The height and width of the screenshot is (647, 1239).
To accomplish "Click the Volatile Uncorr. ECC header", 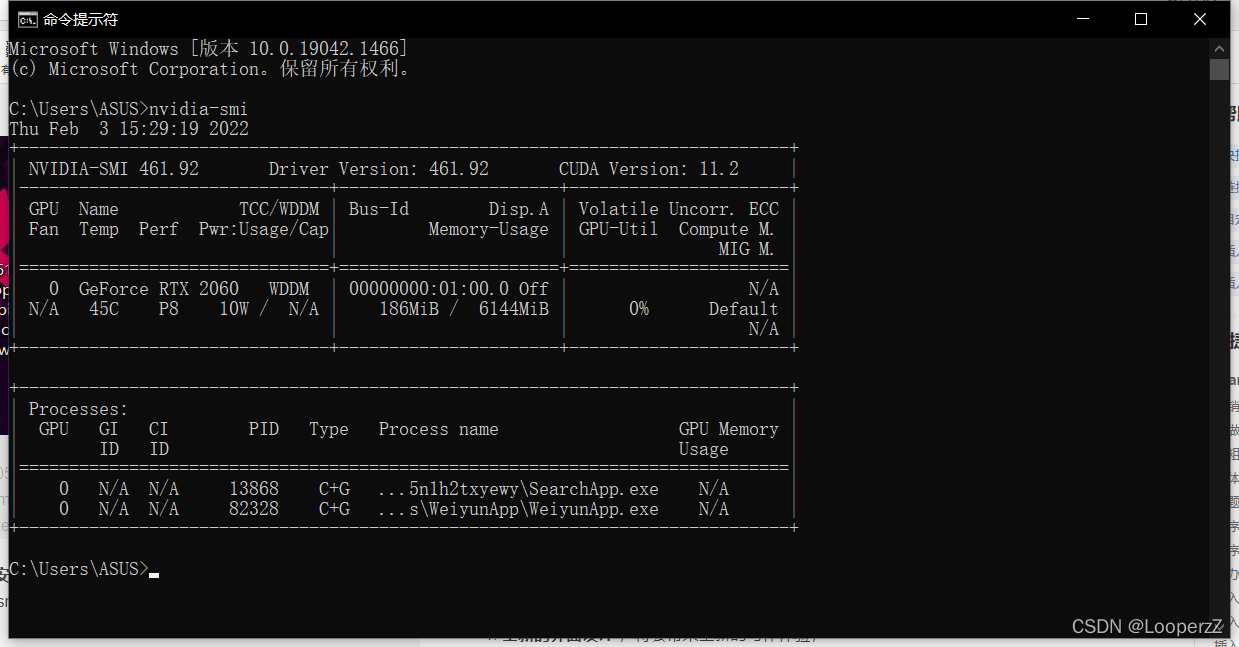I will point(679,209).
